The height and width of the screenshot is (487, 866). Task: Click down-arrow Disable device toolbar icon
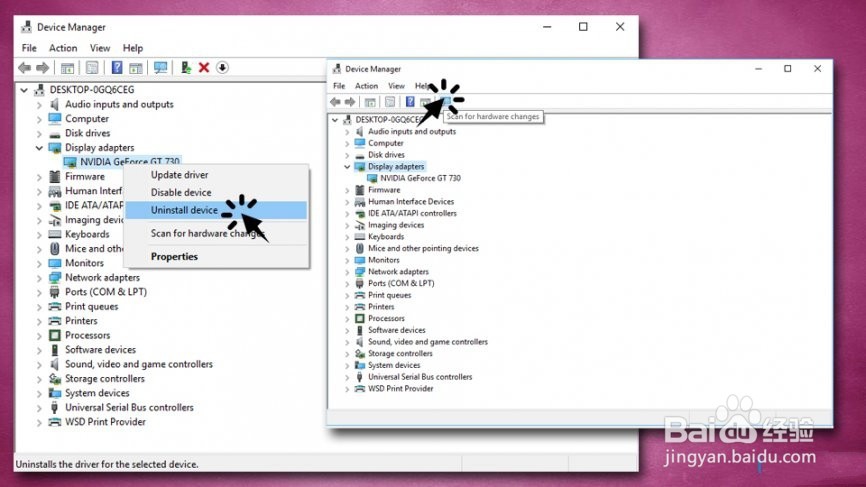pos(222,67)
